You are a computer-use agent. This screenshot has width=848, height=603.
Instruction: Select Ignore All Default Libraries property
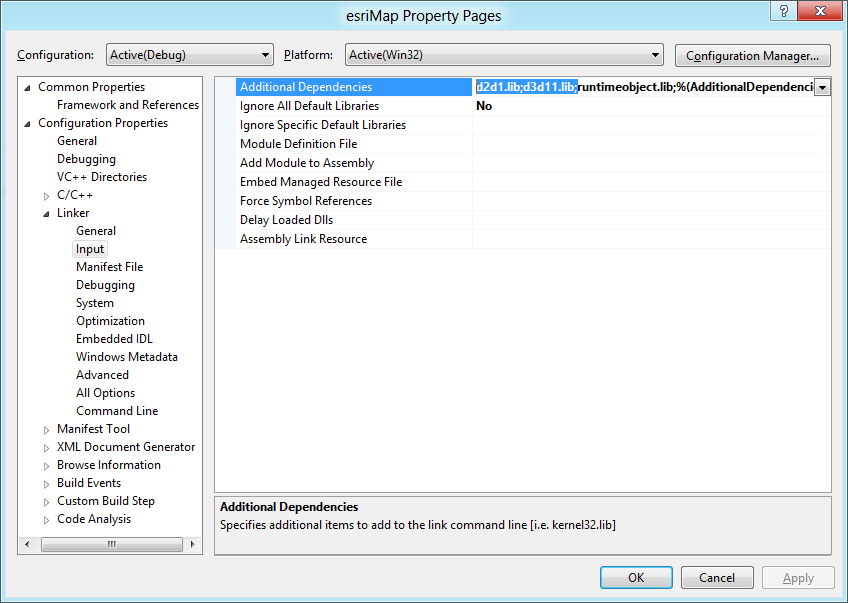click(354, 106)
